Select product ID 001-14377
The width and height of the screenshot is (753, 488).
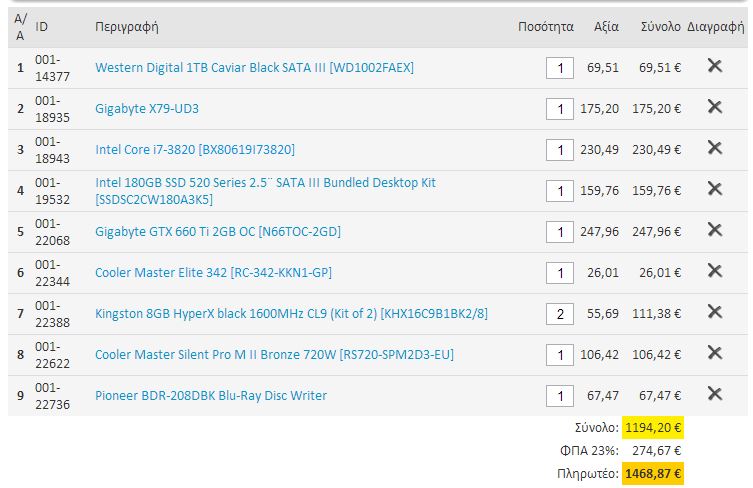tap(52, 68)
